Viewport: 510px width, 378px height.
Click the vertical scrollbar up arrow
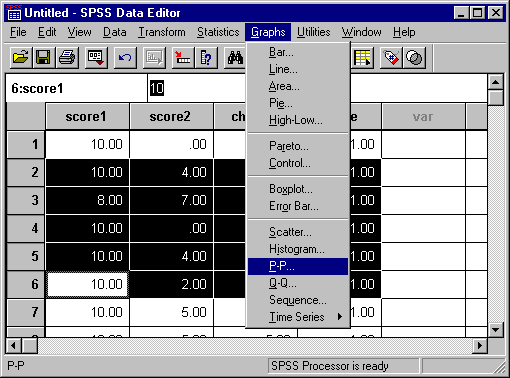(496, 82)
